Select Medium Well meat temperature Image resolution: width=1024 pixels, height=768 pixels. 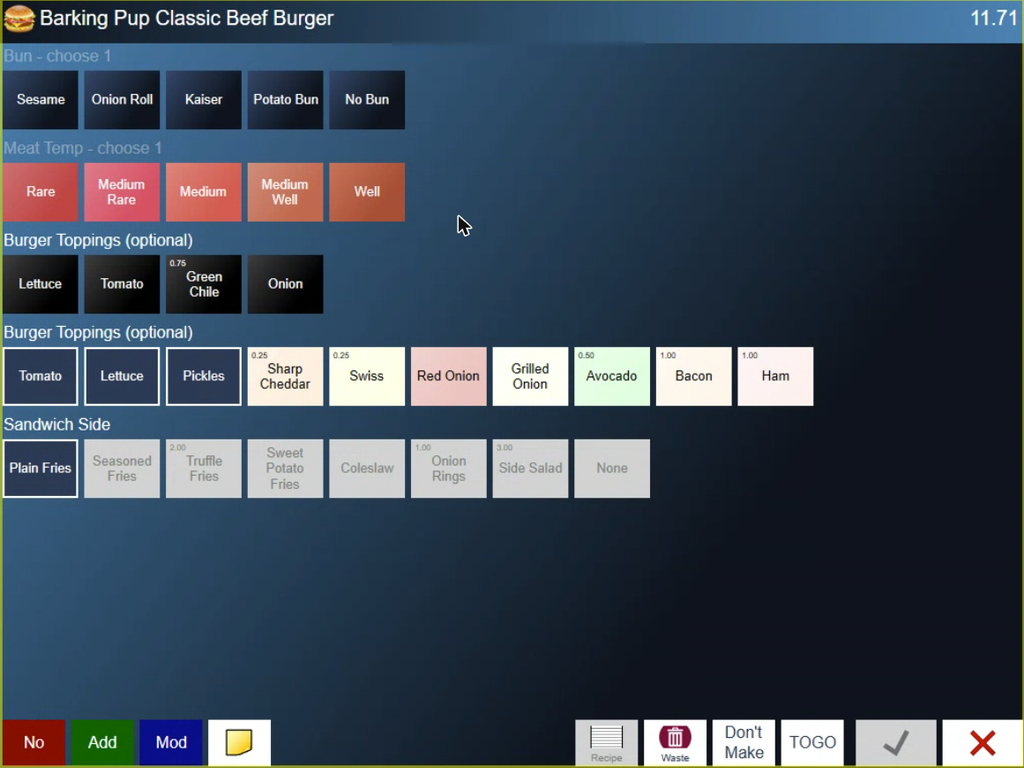click(285, 192)
